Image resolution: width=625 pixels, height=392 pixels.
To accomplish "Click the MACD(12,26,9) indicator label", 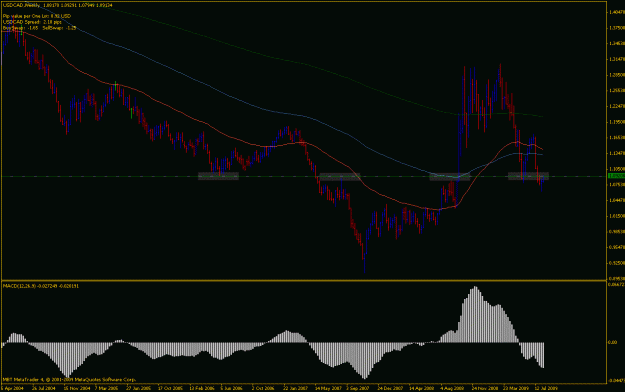I will (x=41, y=286).
